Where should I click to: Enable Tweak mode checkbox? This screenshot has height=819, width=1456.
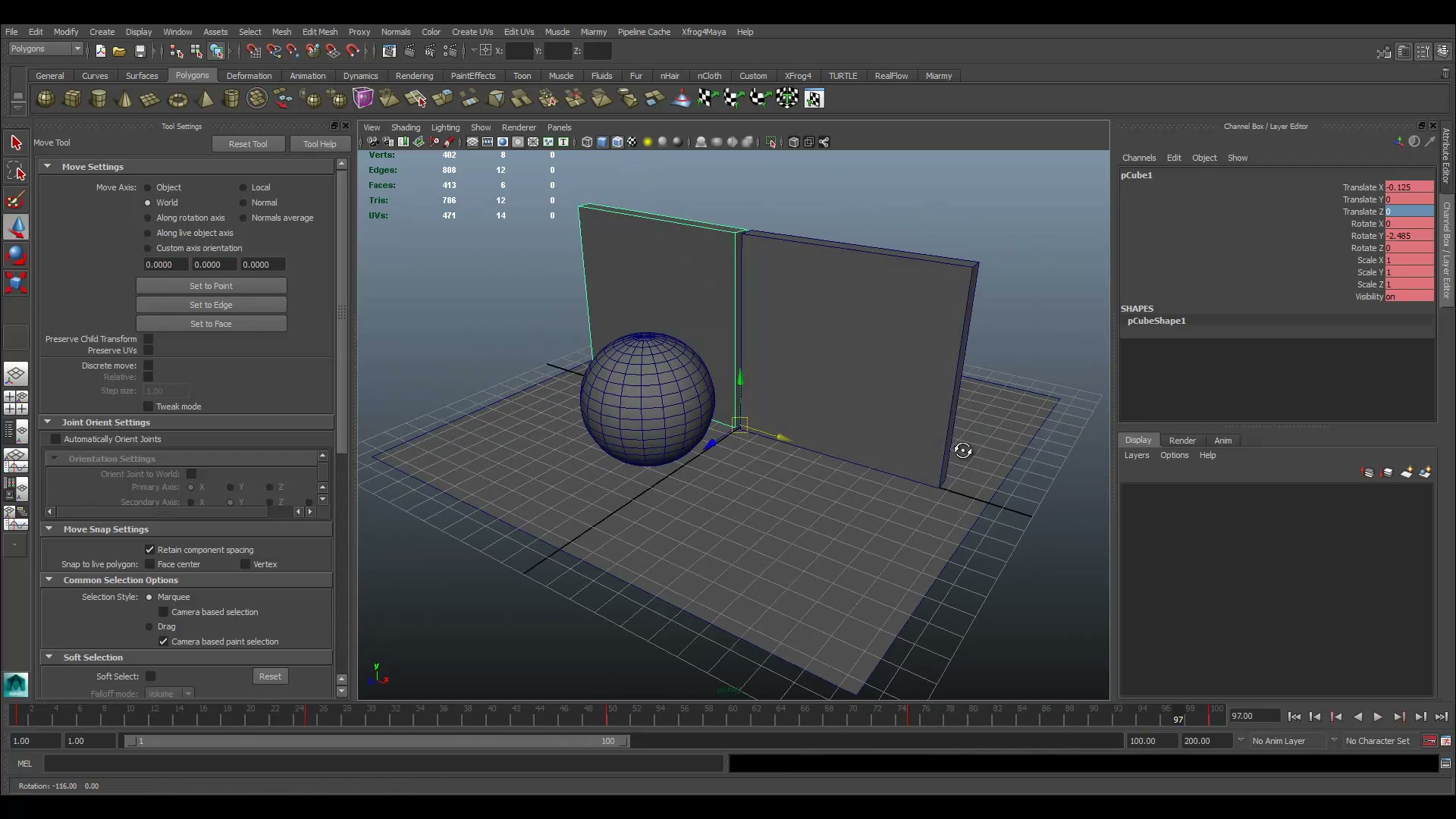tap(149, 406)
